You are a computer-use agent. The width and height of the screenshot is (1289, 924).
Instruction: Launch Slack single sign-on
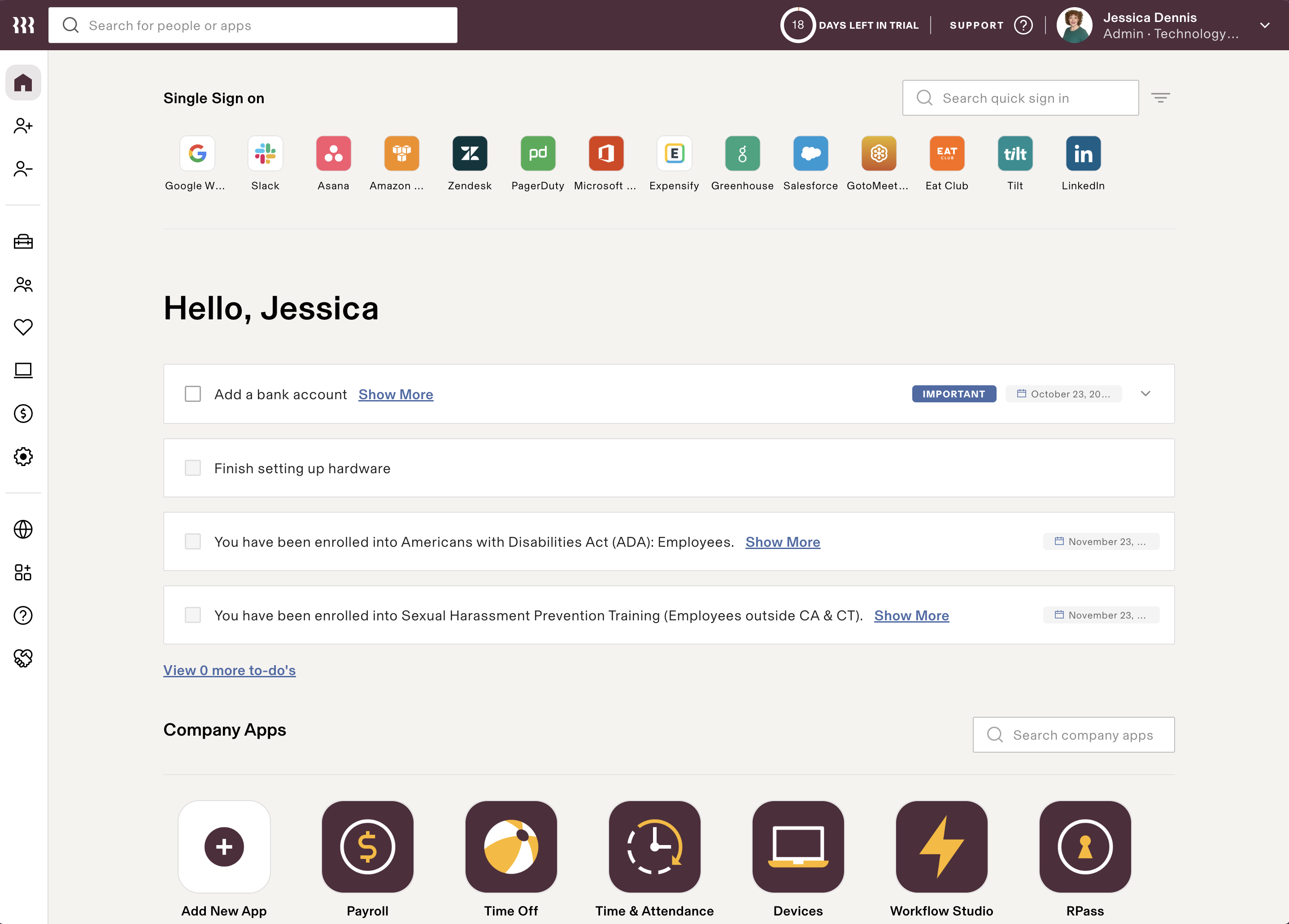[x=266, y=153]
